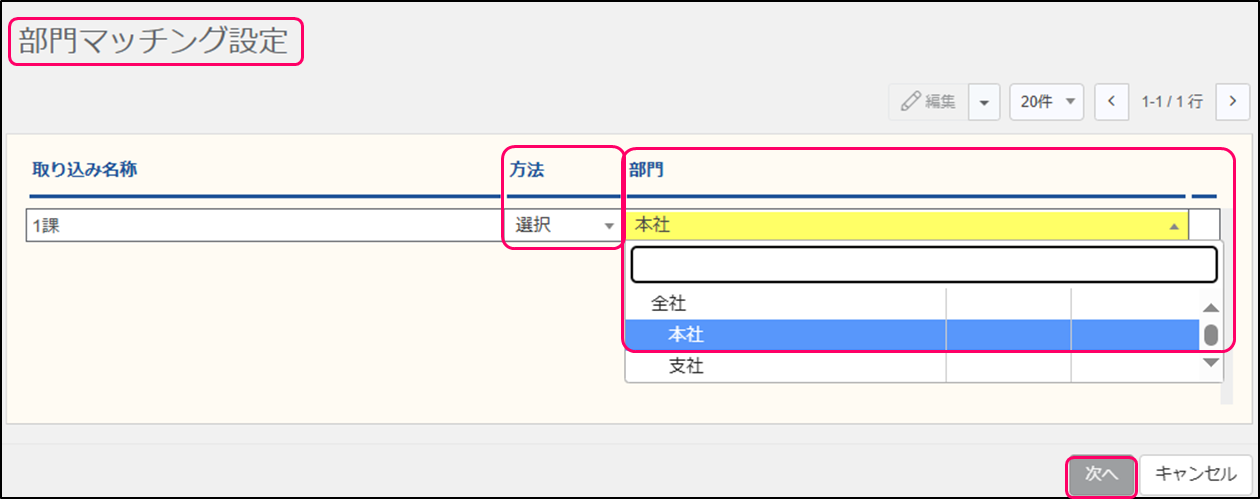Viewport: 1260px width, 499px height.
Task: Click the dropdown list scrollbar thumb
Action: click(1211, 334)
